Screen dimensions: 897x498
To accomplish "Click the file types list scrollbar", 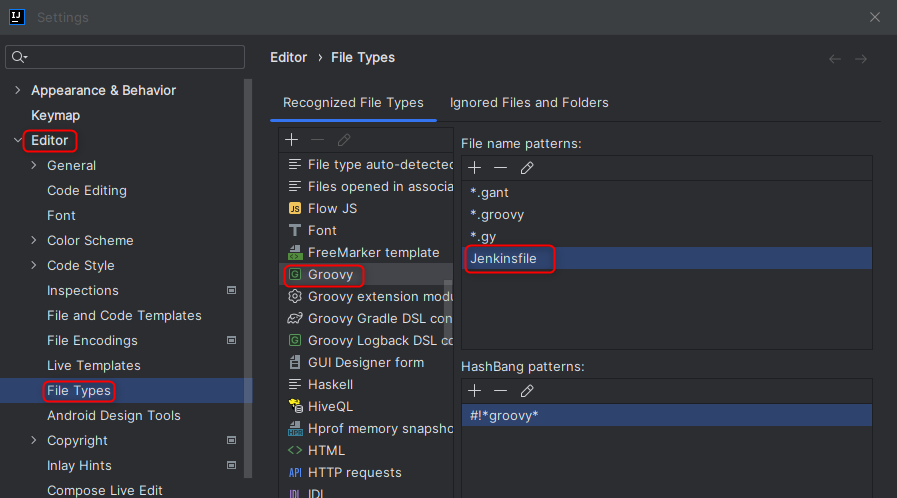I will [448, 310].
